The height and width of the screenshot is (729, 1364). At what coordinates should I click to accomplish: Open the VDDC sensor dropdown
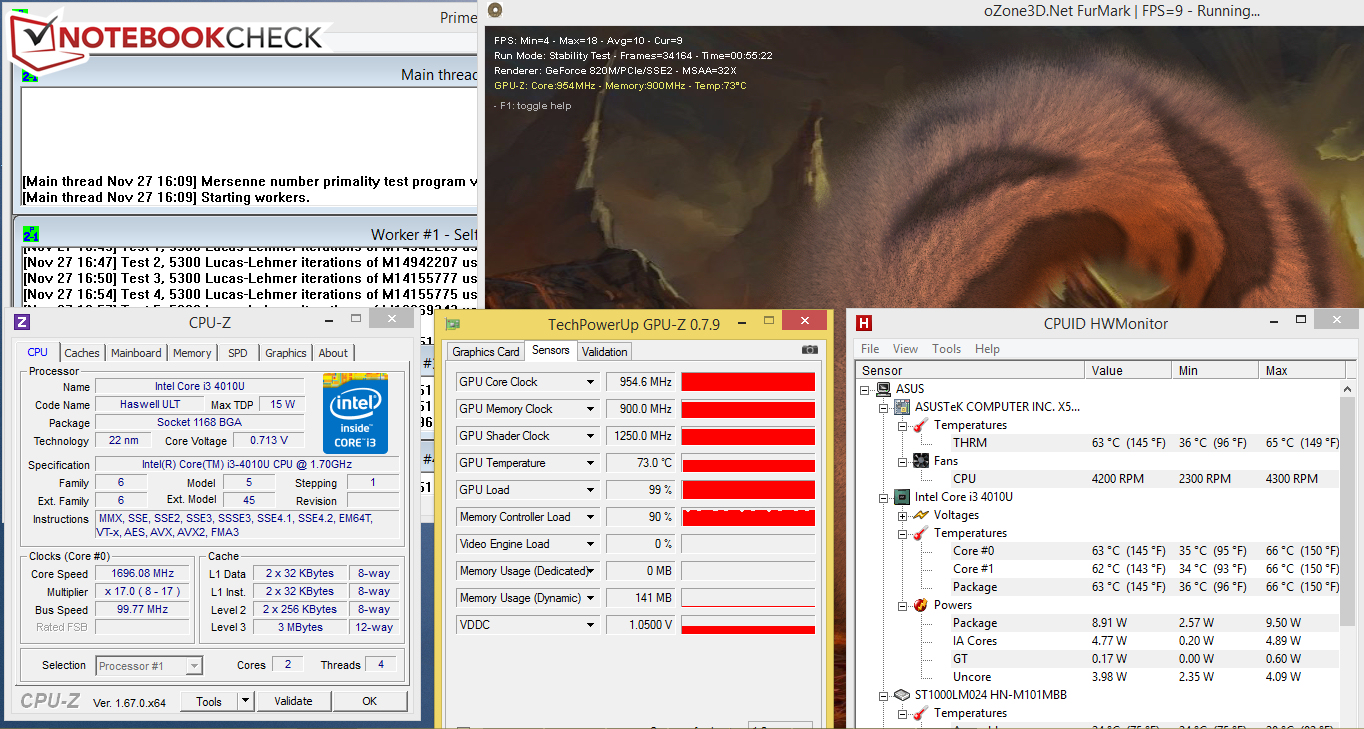591,625
